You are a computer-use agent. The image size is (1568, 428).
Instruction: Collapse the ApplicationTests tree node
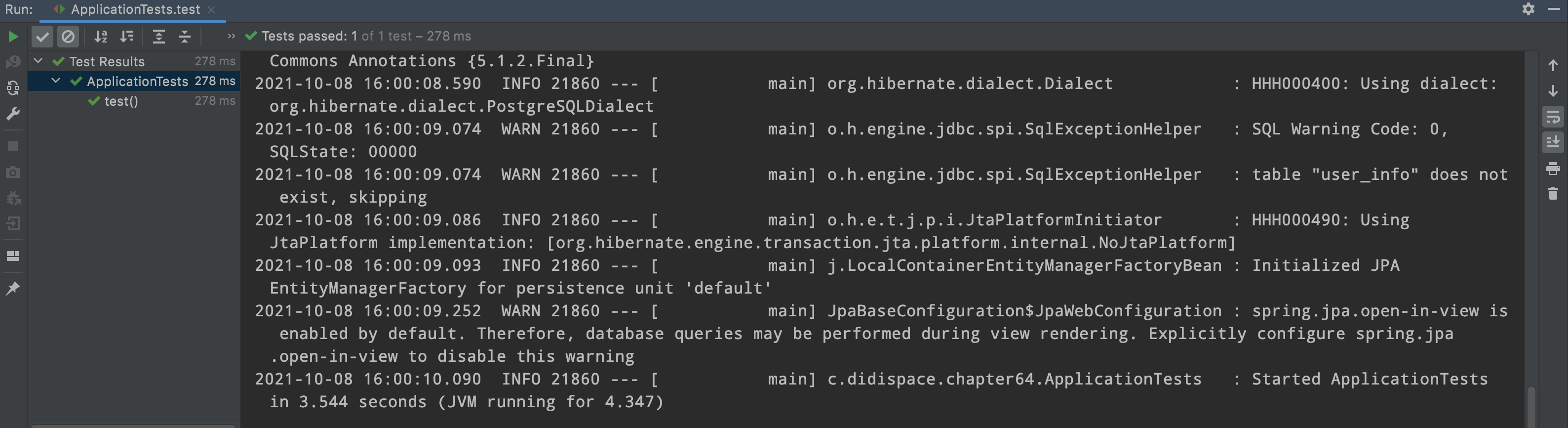pyautogui.click(x=56, y=81)
